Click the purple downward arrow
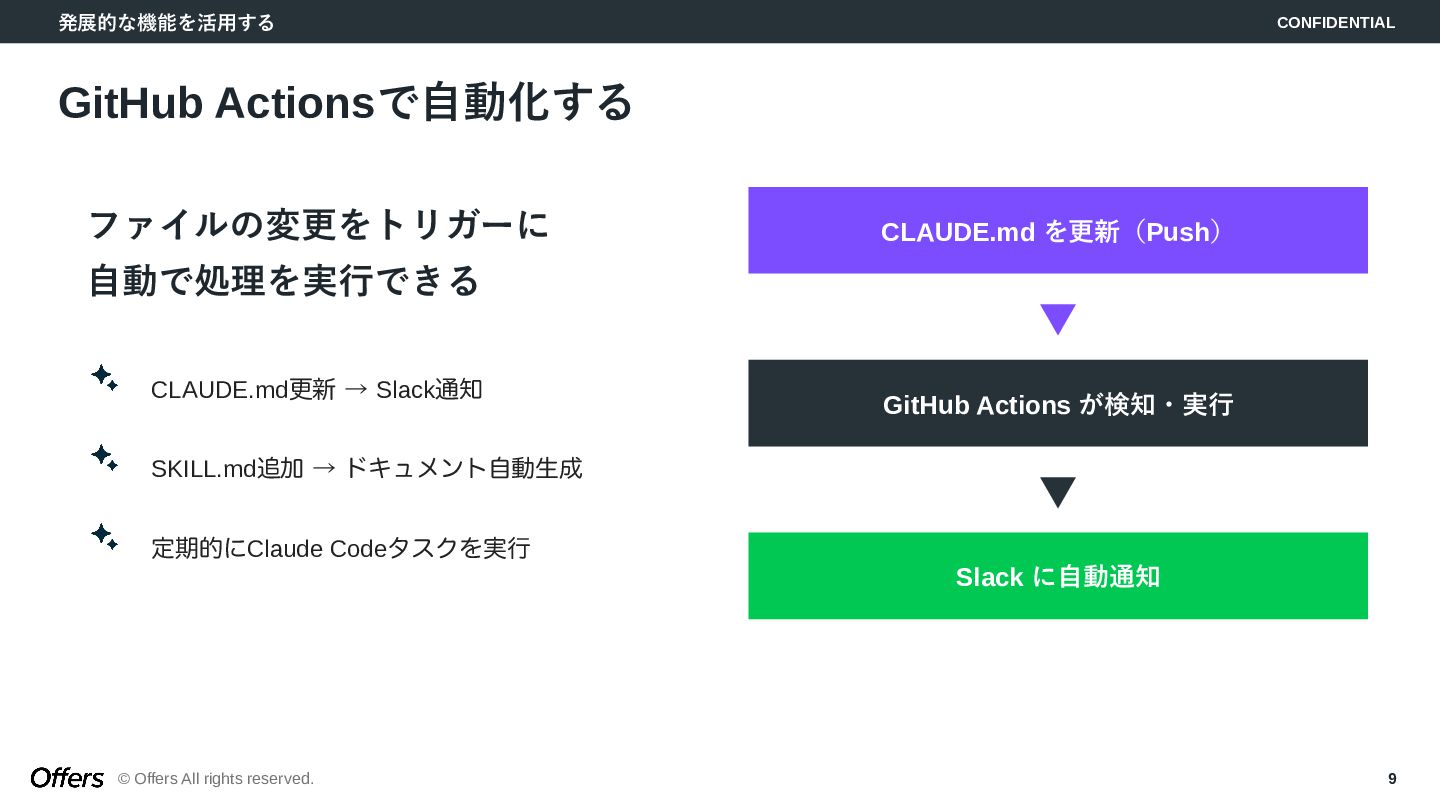 coord(1057,319)
